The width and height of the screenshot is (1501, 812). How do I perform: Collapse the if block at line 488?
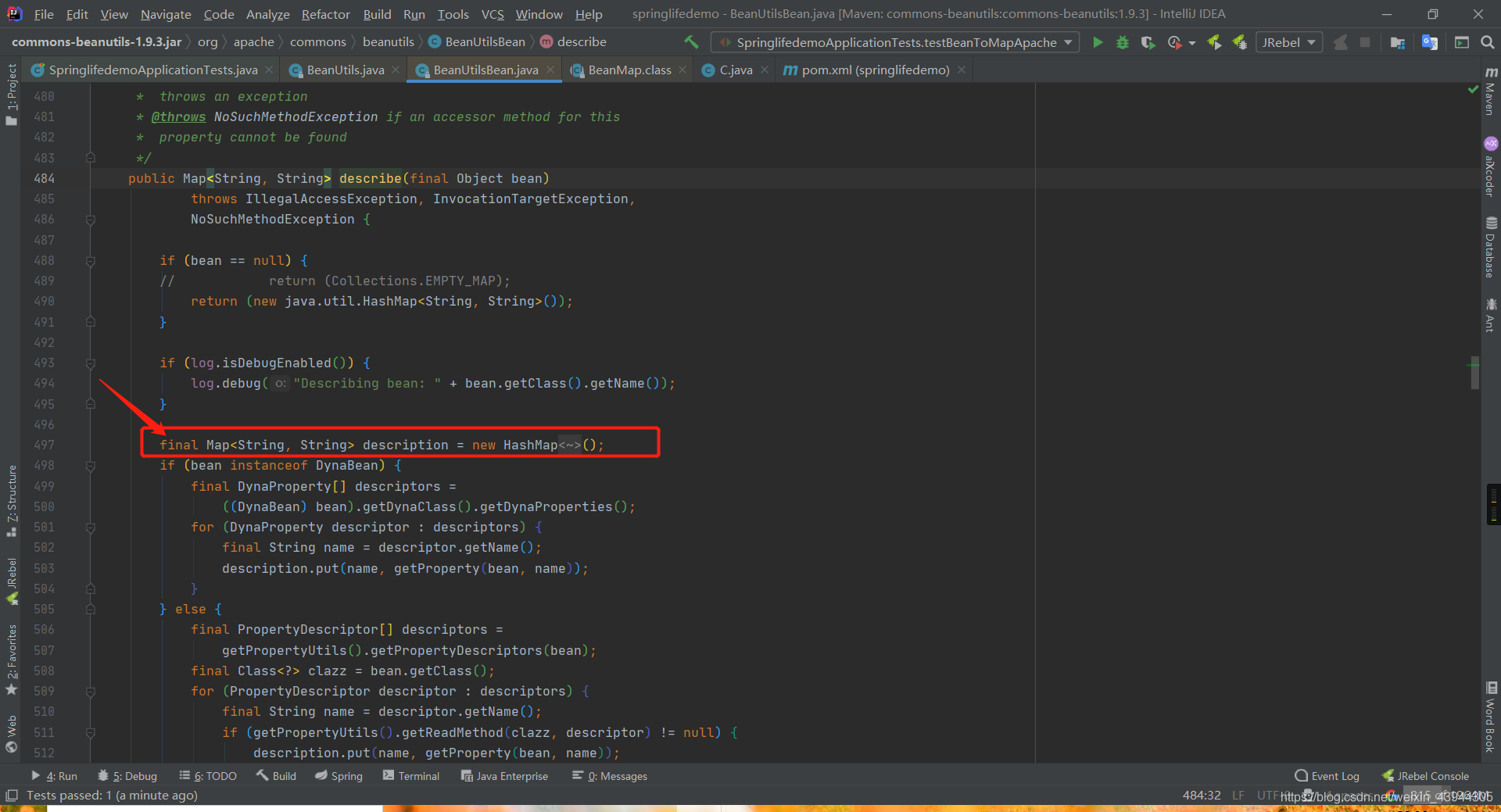[91, 261]
